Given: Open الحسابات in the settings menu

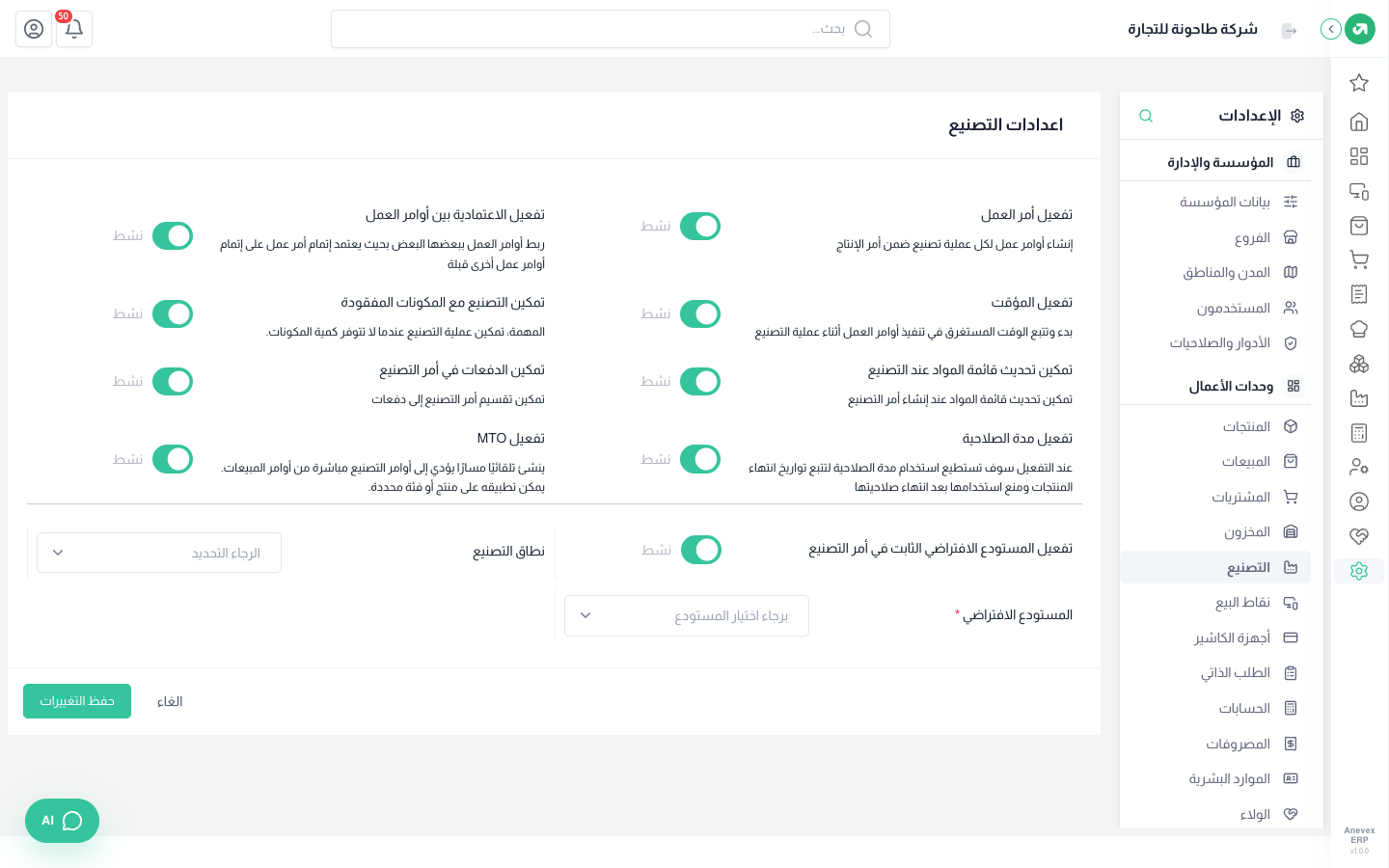Looking at the screenshot, I should pyautogui.click(x=1215, y=709).
